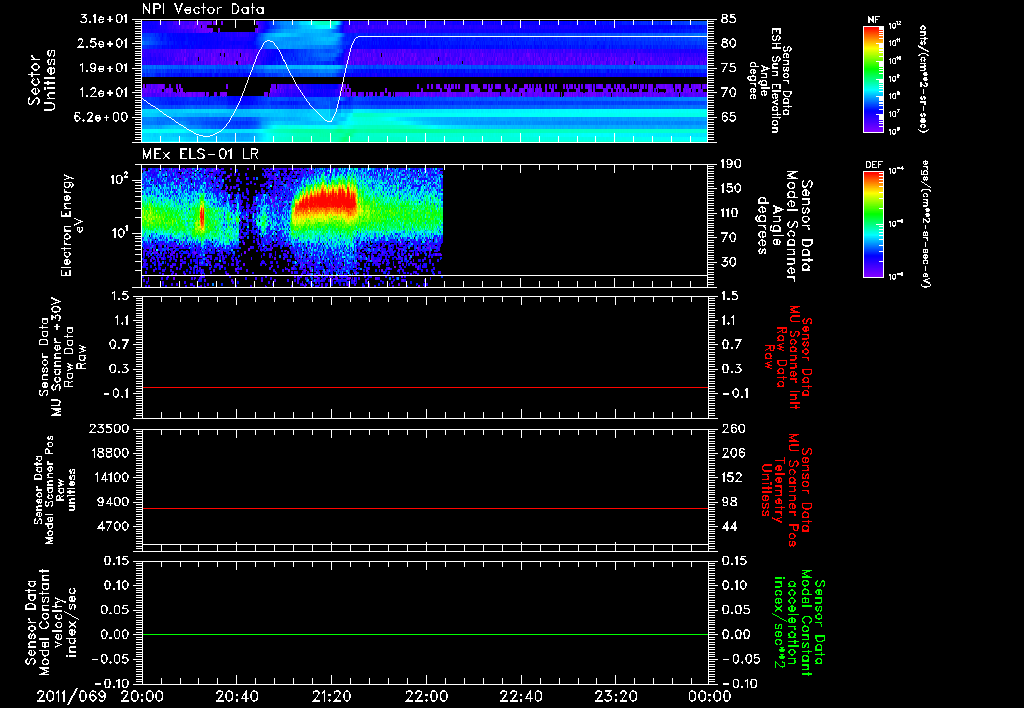Click the '4700' scanner position axis value

pyautogui.click(x=113, y=526)
